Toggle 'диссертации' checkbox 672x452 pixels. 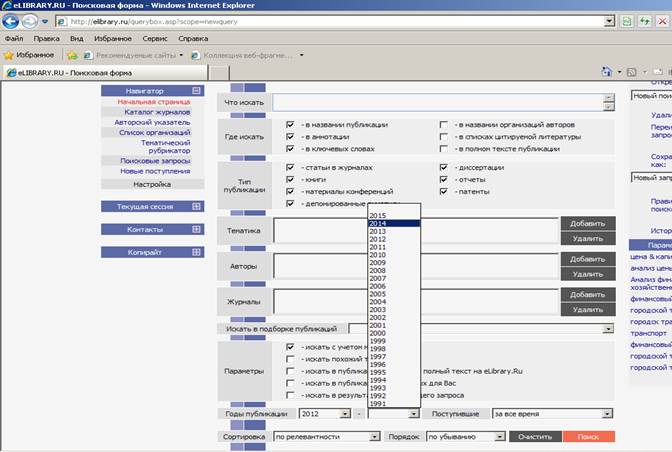click(x=444, y=168)
